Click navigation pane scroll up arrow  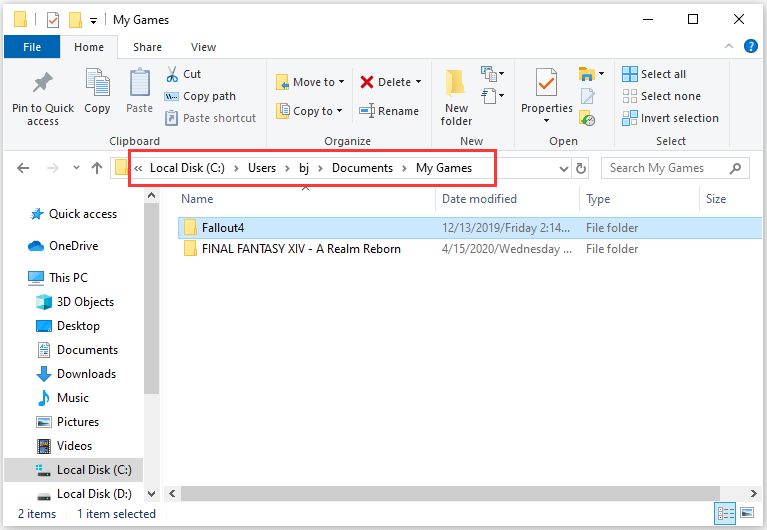coord(152,196)
